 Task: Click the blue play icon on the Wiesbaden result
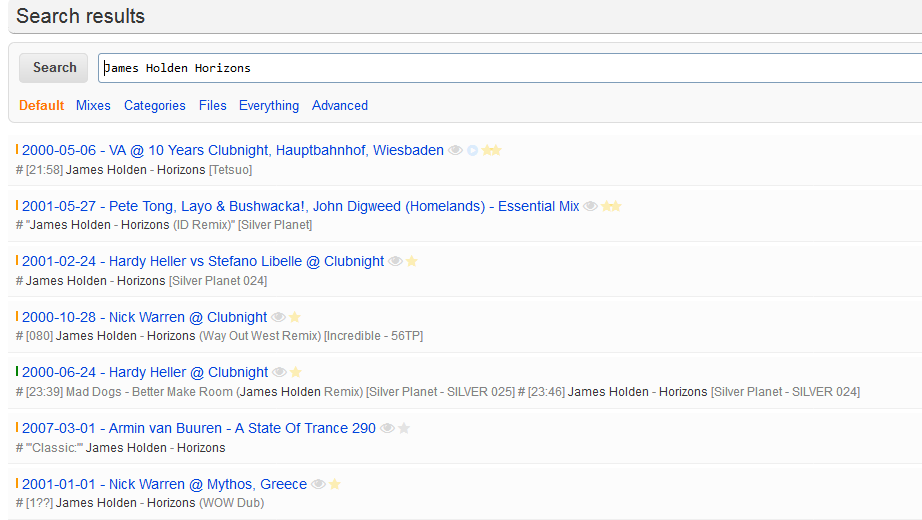472,150
